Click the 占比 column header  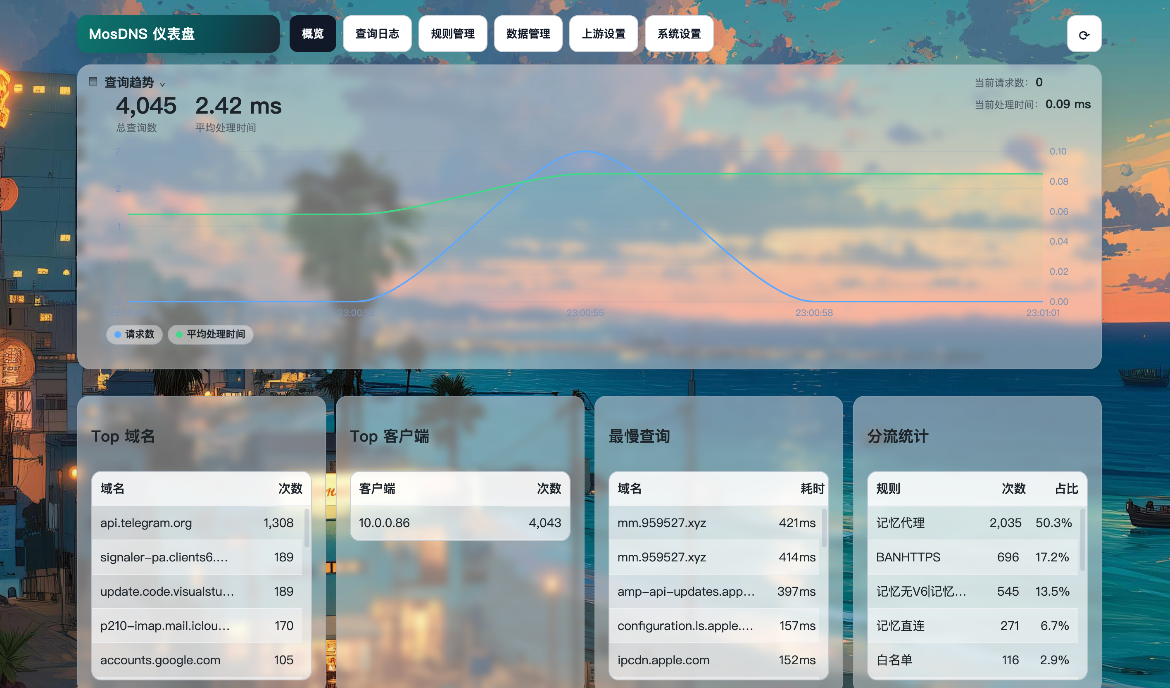(1067, 489)
